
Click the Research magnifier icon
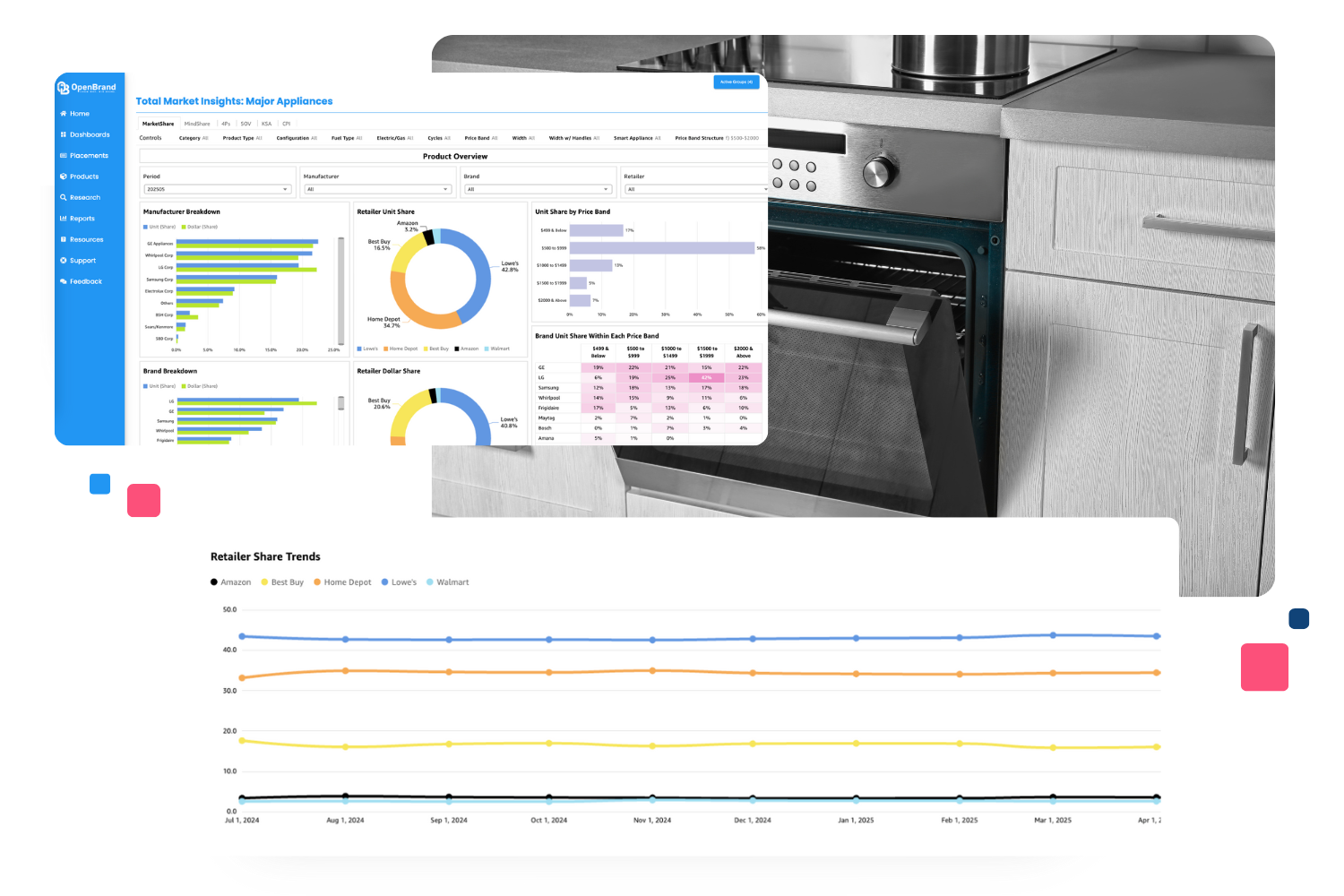coord(64,198)
